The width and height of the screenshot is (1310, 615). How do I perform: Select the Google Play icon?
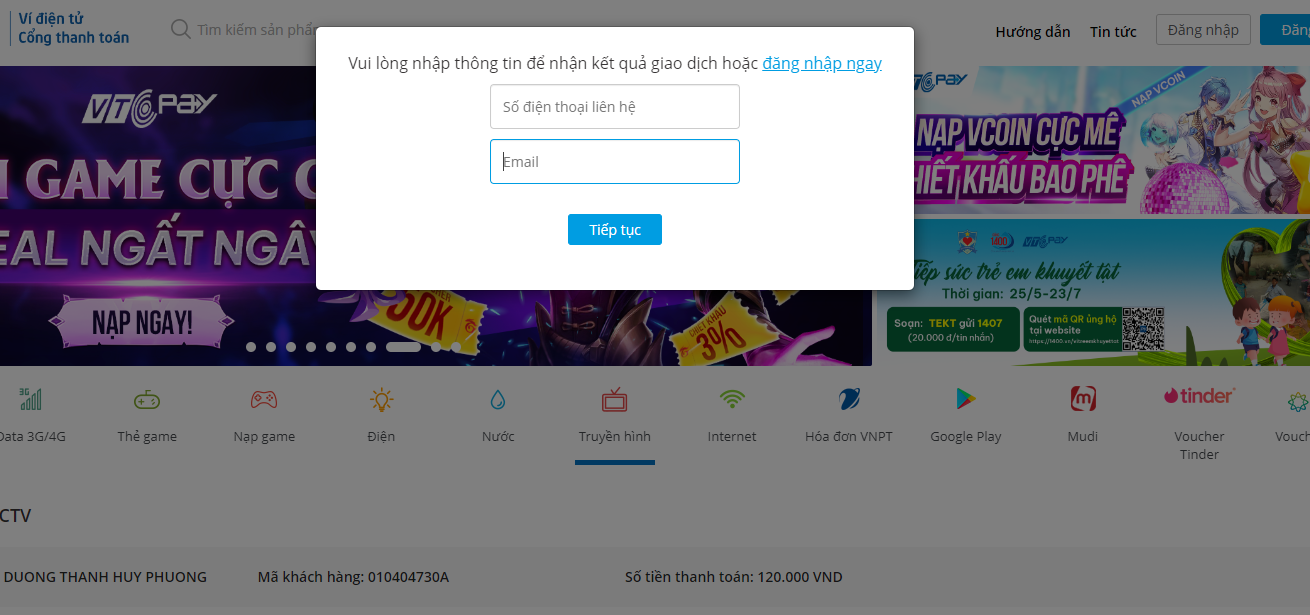click(966, 400)
